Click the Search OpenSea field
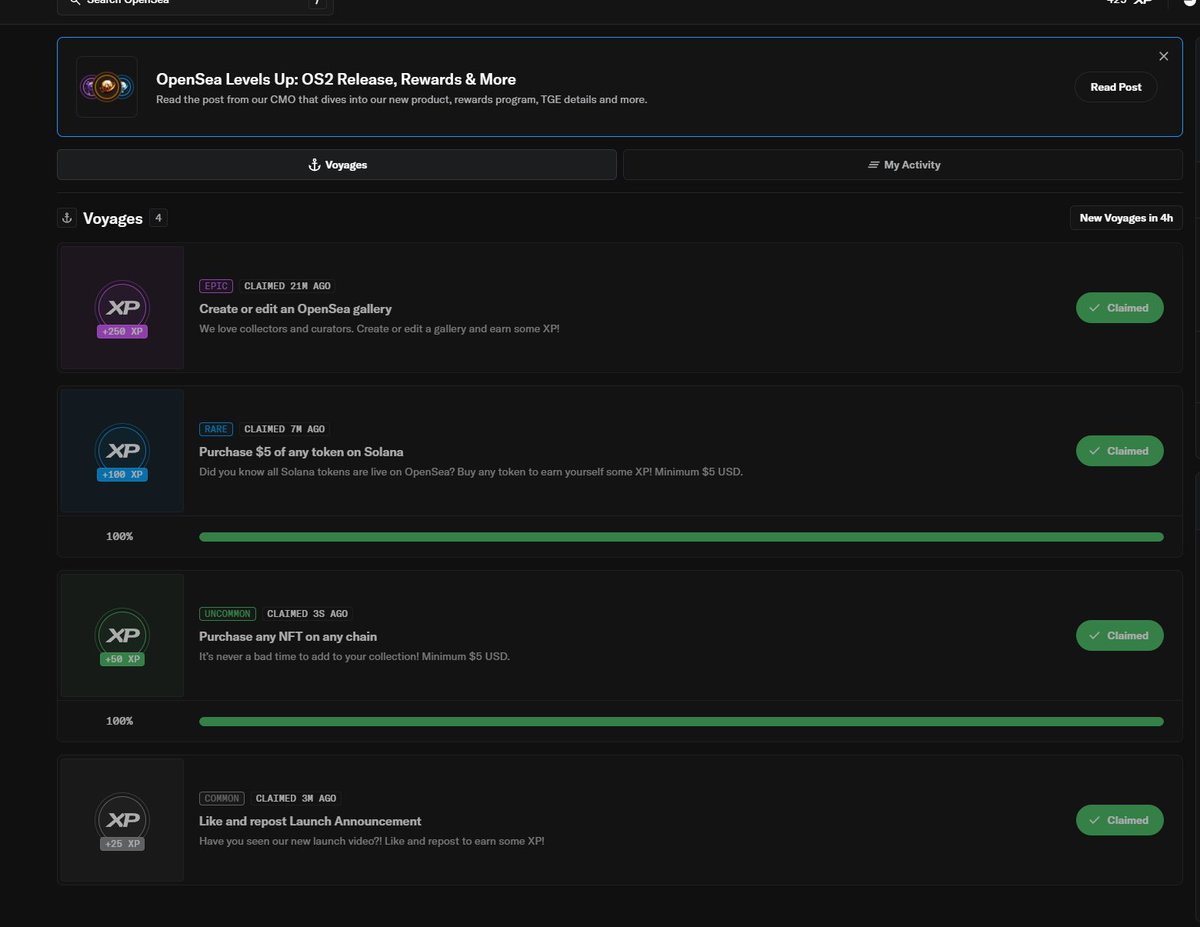Viewport: 1200px width, 927px height. click(195, 4)
